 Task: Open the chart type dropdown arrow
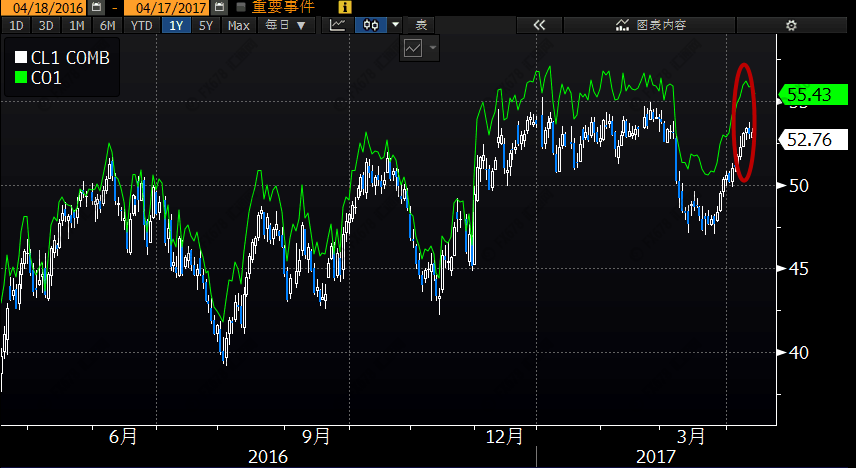coord(396,25)
